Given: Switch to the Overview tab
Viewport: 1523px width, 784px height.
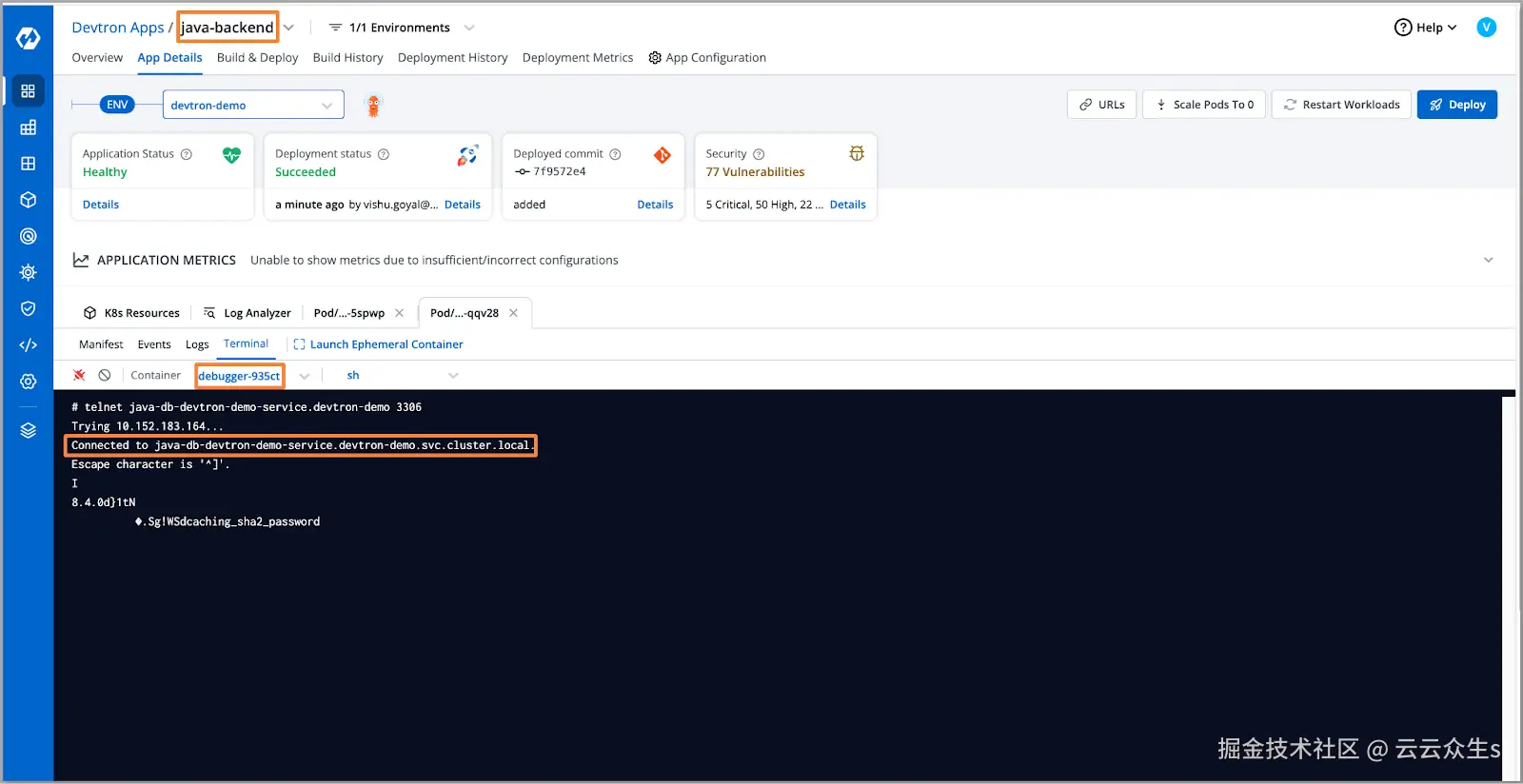Looking at the screenshot, I should point(97,57).
